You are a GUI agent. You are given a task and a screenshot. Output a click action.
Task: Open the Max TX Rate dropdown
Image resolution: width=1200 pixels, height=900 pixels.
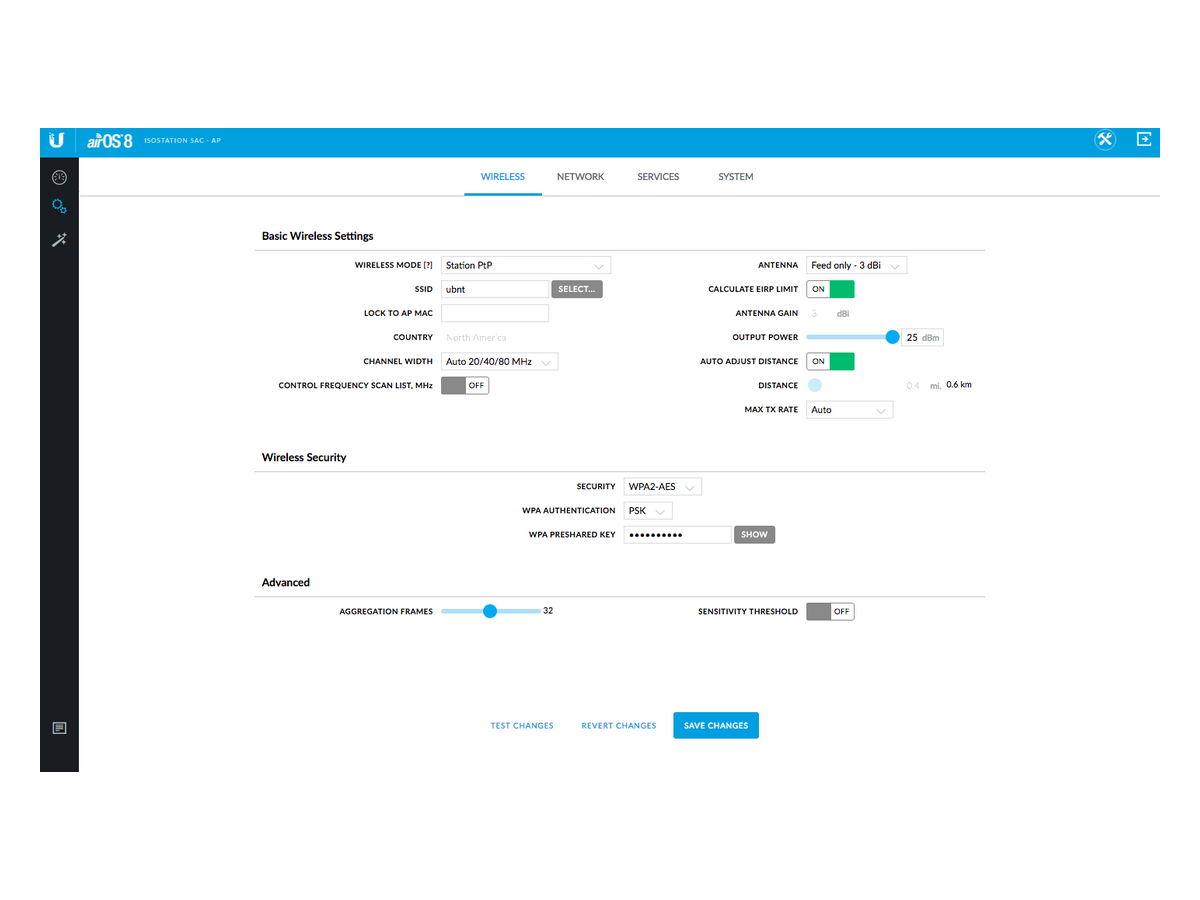[850, 410]
